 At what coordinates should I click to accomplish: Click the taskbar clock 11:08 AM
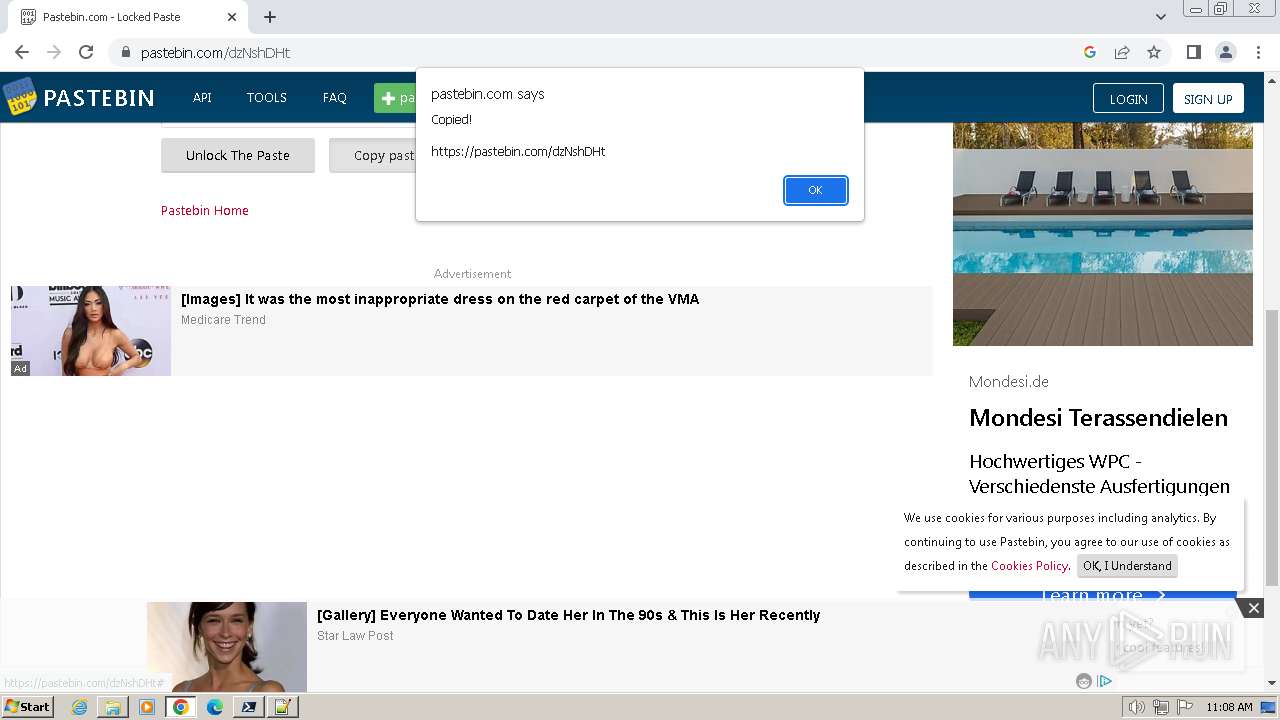pyautogui.click(x=1229, y=707)
